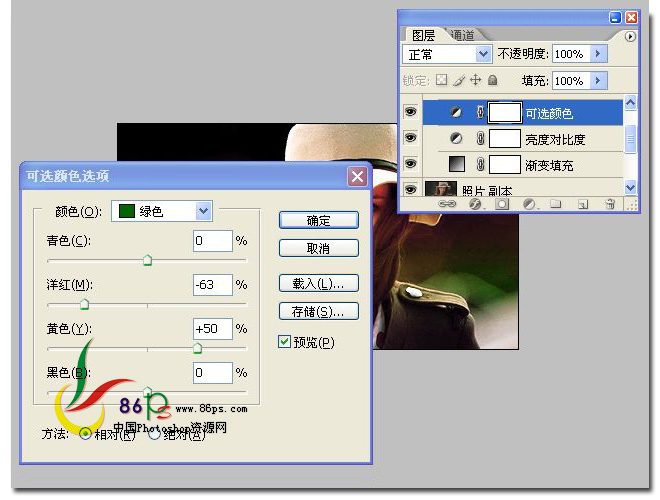Click the link layers icon at panel bottom
660x500 pixels.
click(447, 204)
